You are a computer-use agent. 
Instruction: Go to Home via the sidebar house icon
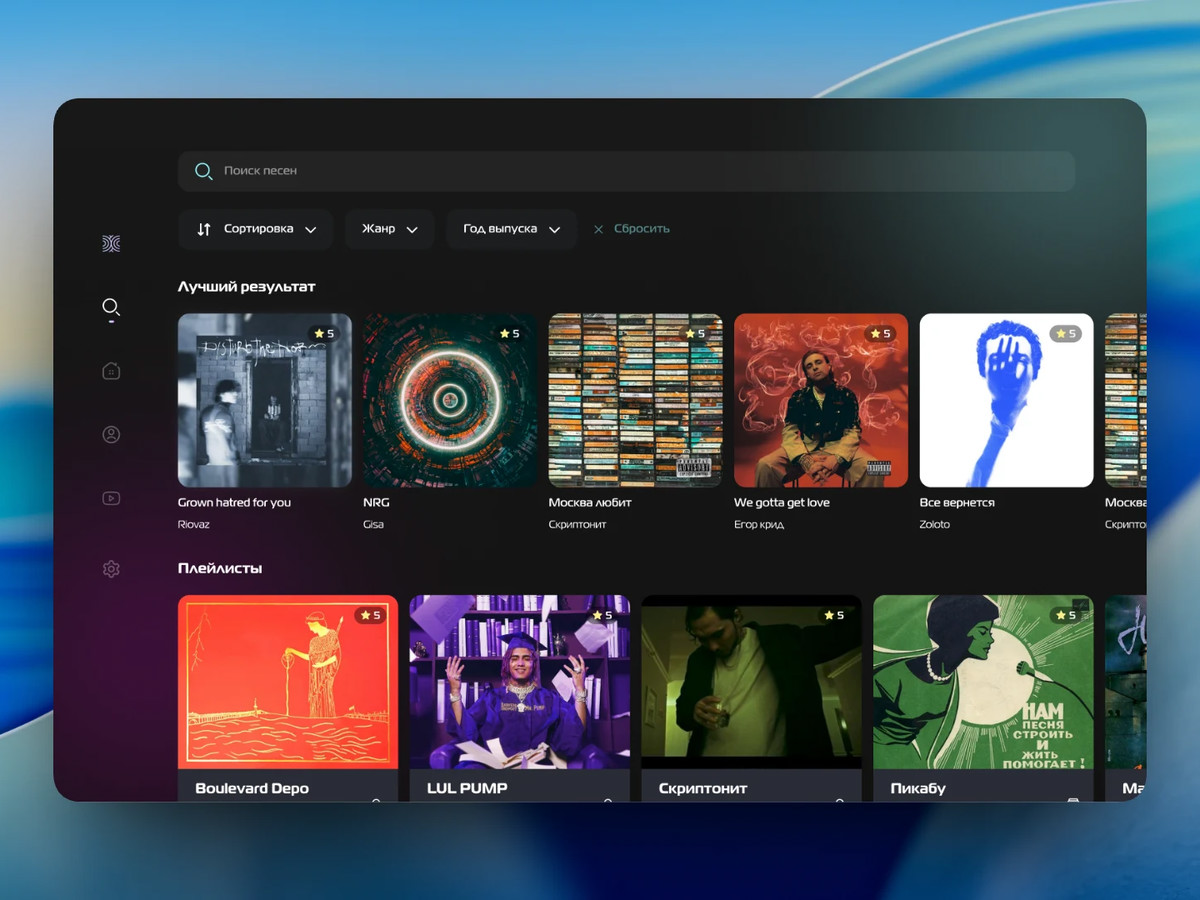click(x=111, y=371)
